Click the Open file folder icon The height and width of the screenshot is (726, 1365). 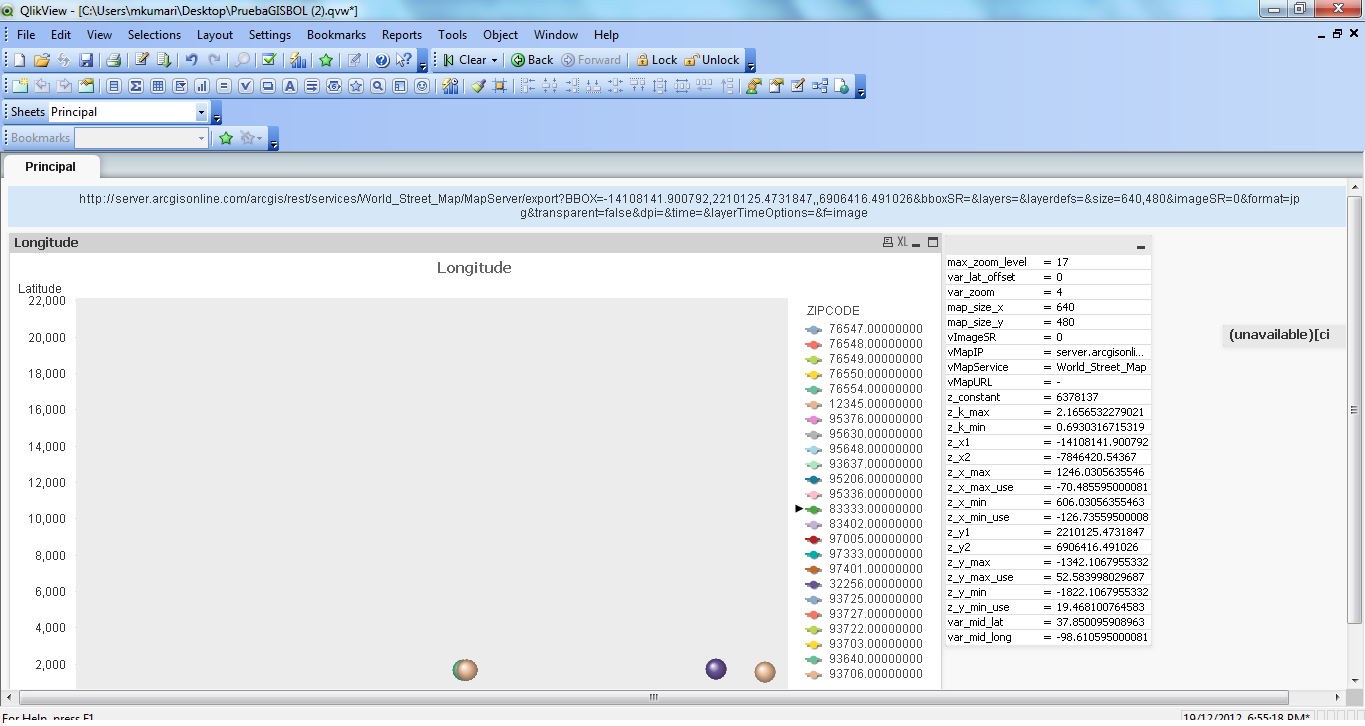[42, 60]
